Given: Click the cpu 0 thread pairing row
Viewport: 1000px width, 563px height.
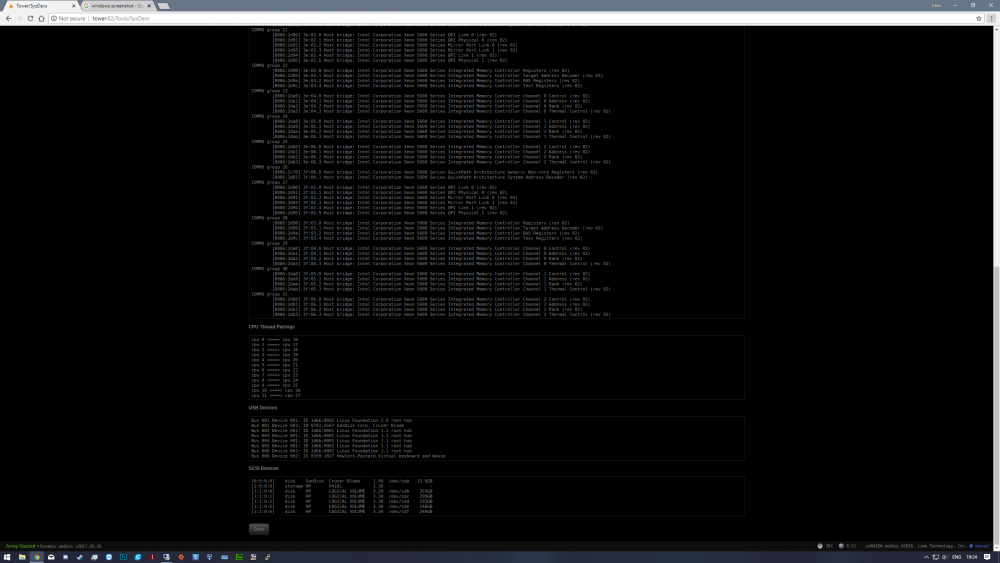Looking at the screenshot, I should 275,339.
